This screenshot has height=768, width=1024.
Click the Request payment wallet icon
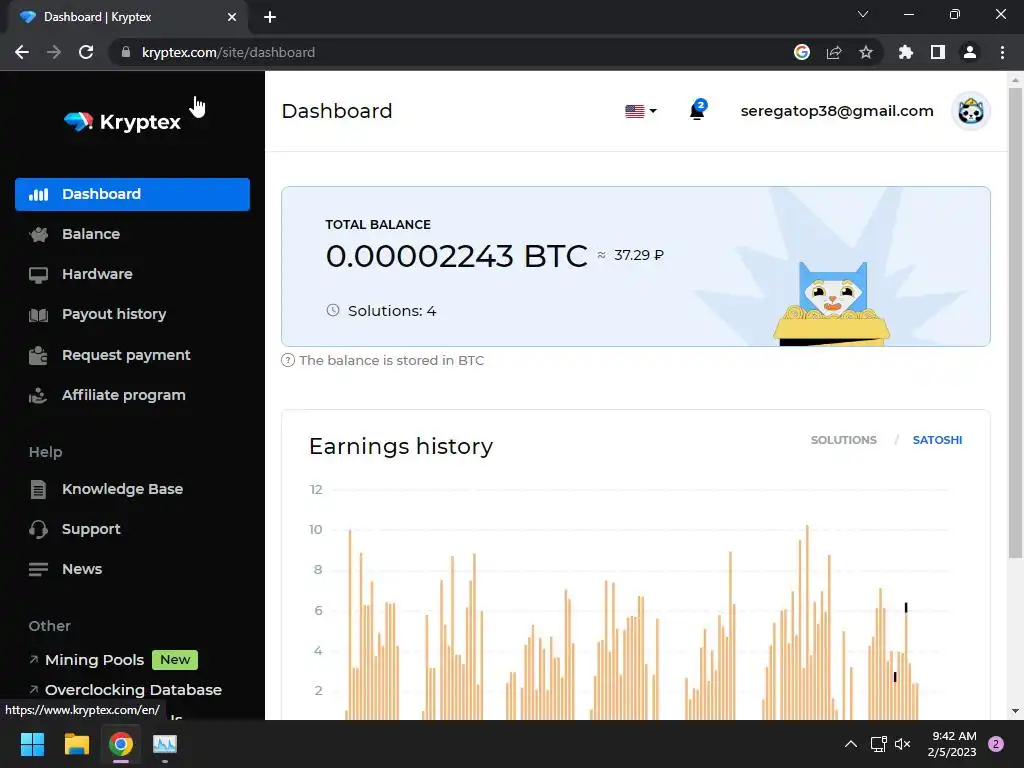pos(39,356)
